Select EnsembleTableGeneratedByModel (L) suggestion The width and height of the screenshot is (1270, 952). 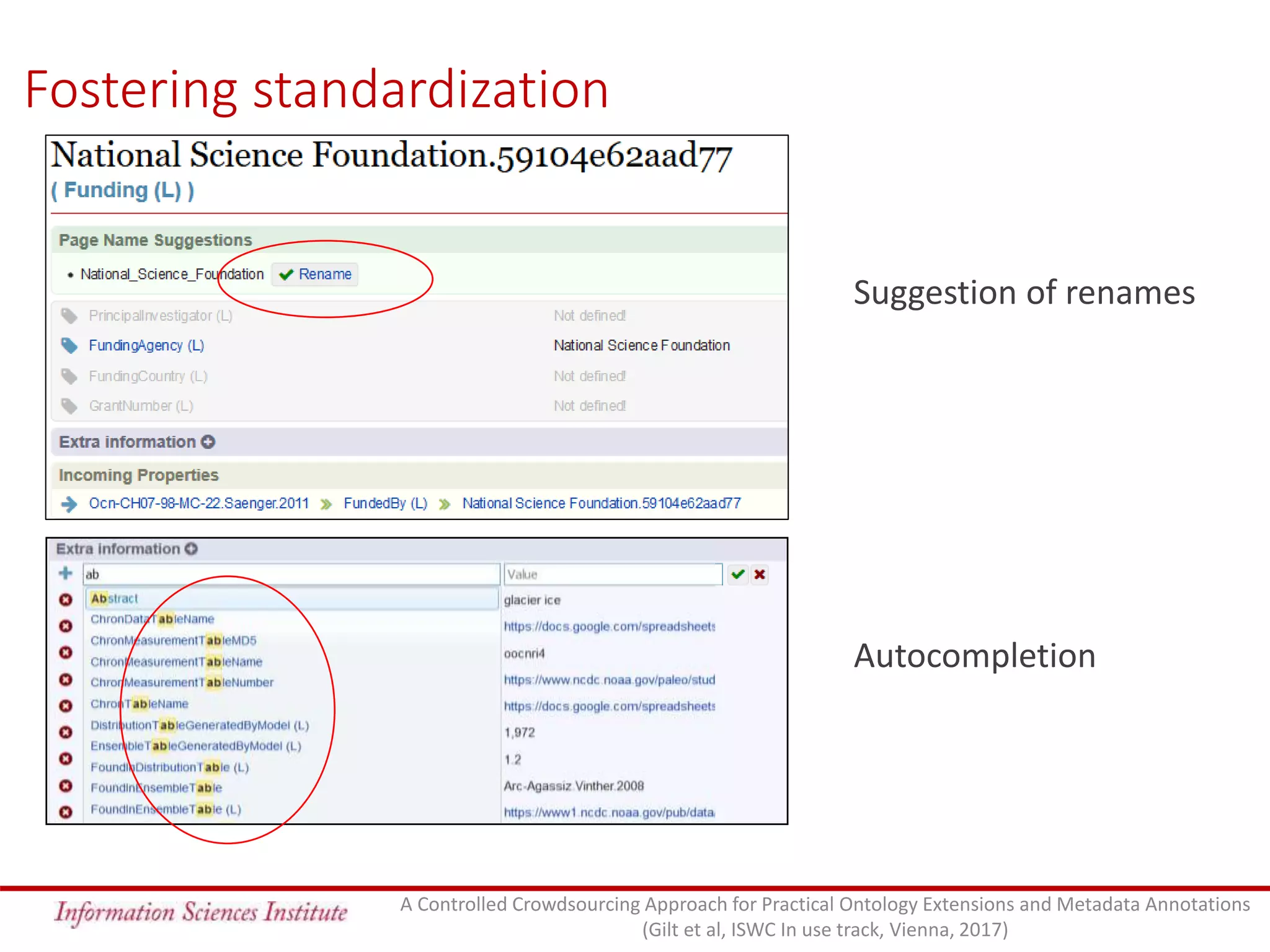coord(196,746)
